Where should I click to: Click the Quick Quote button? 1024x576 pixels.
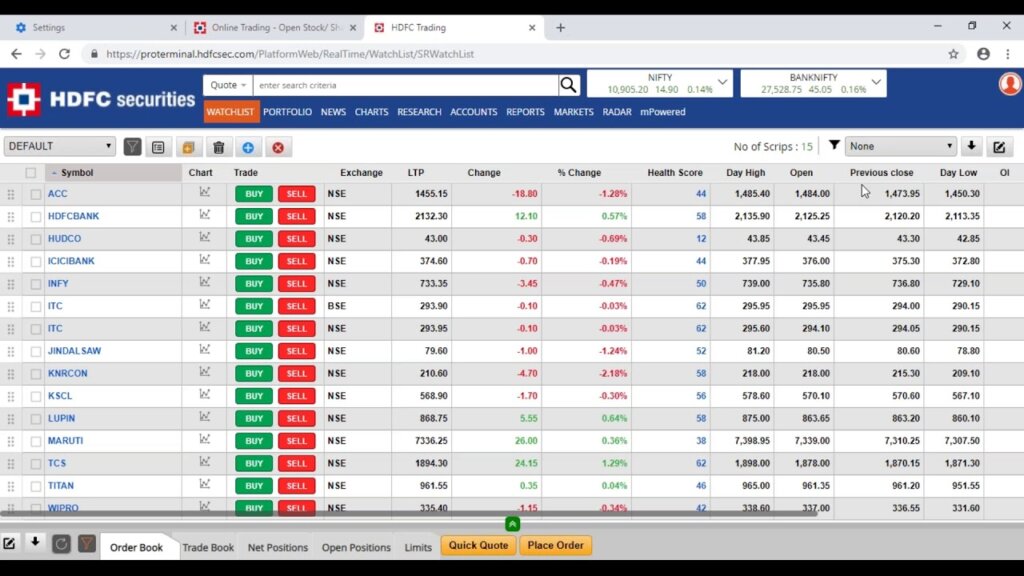click(478, 545)
